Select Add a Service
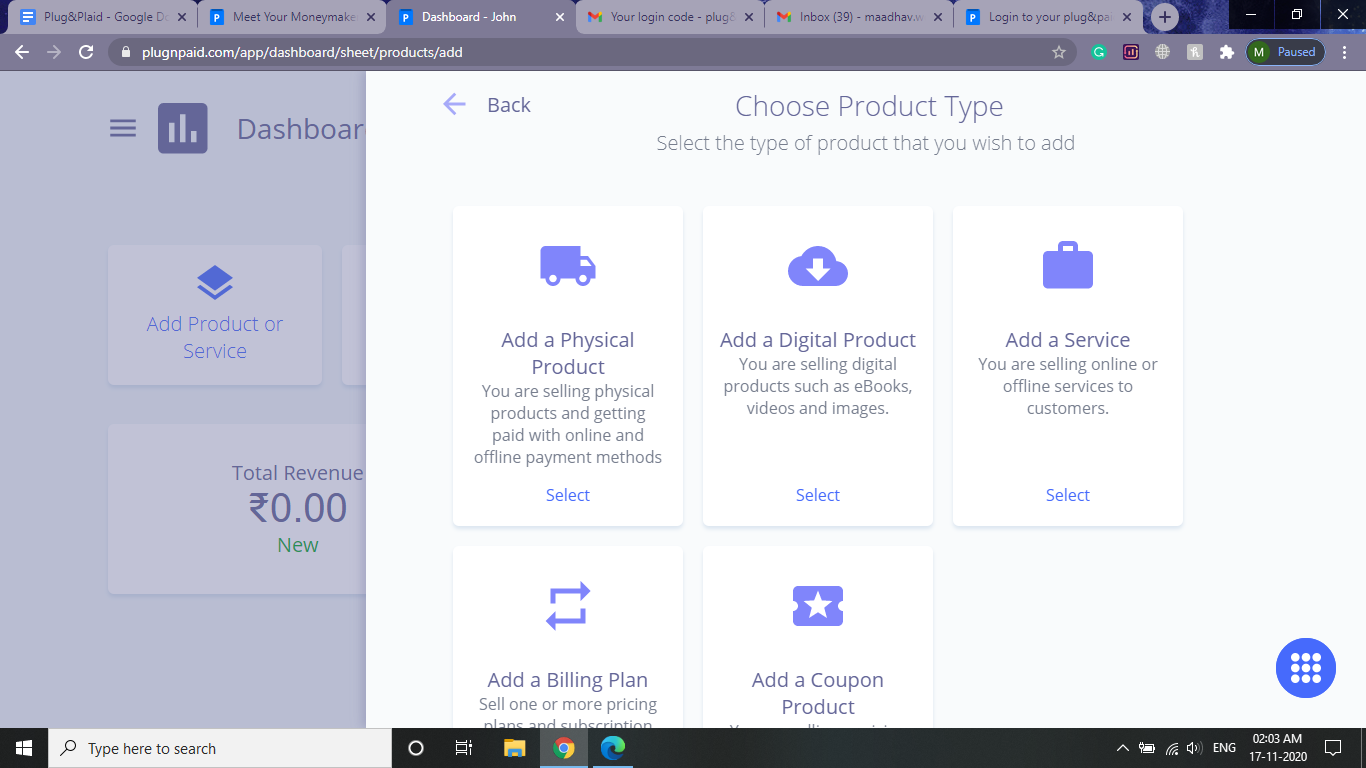 click(x=1068, y=495)
